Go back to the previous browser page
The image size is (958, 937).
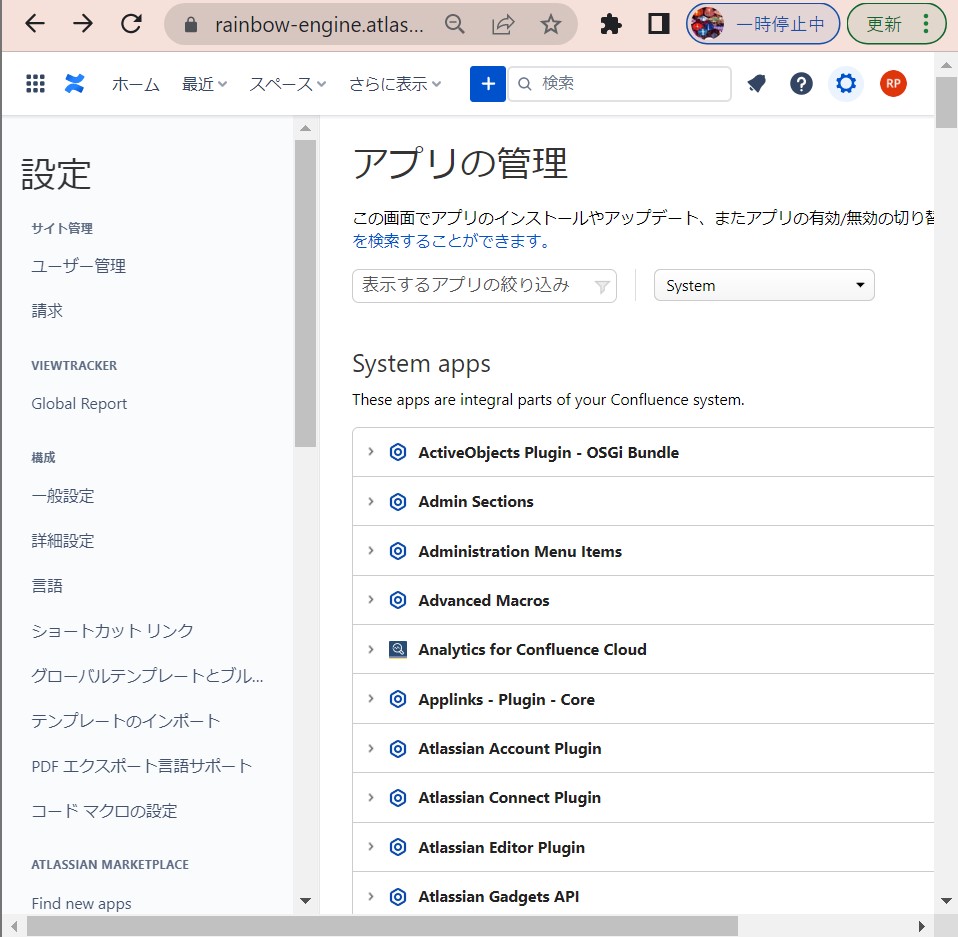coord(35,24)
